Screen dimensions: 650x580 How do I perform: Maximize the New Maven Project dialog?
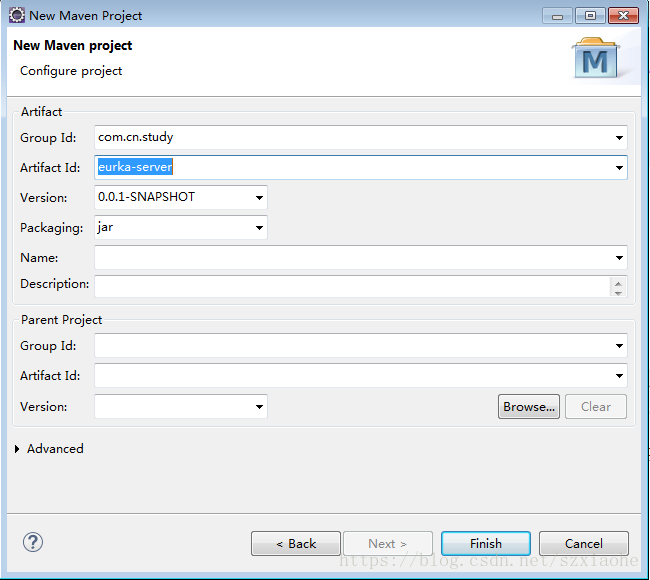tap(590, 16)
